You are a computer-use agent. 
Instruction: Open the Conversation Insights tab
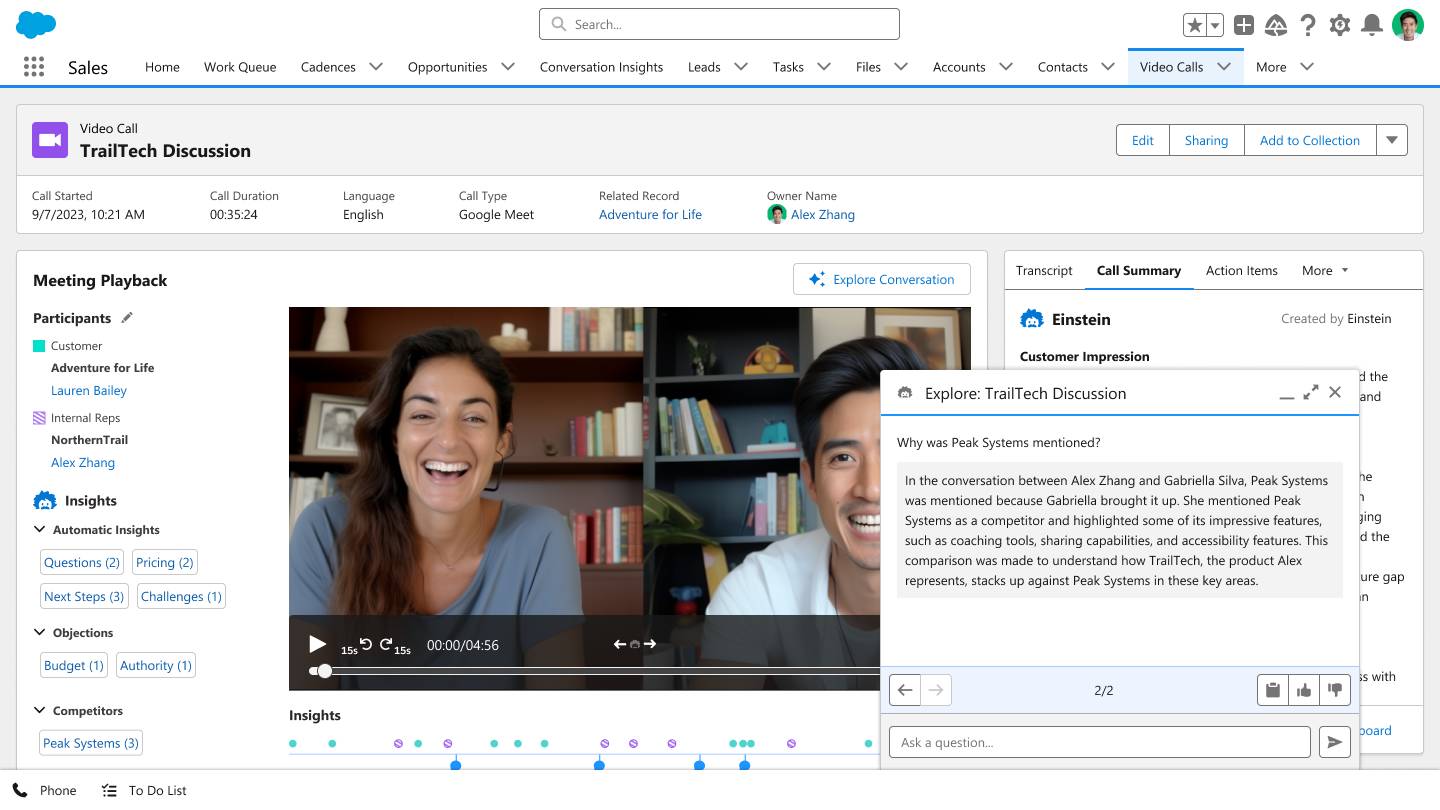601,67
